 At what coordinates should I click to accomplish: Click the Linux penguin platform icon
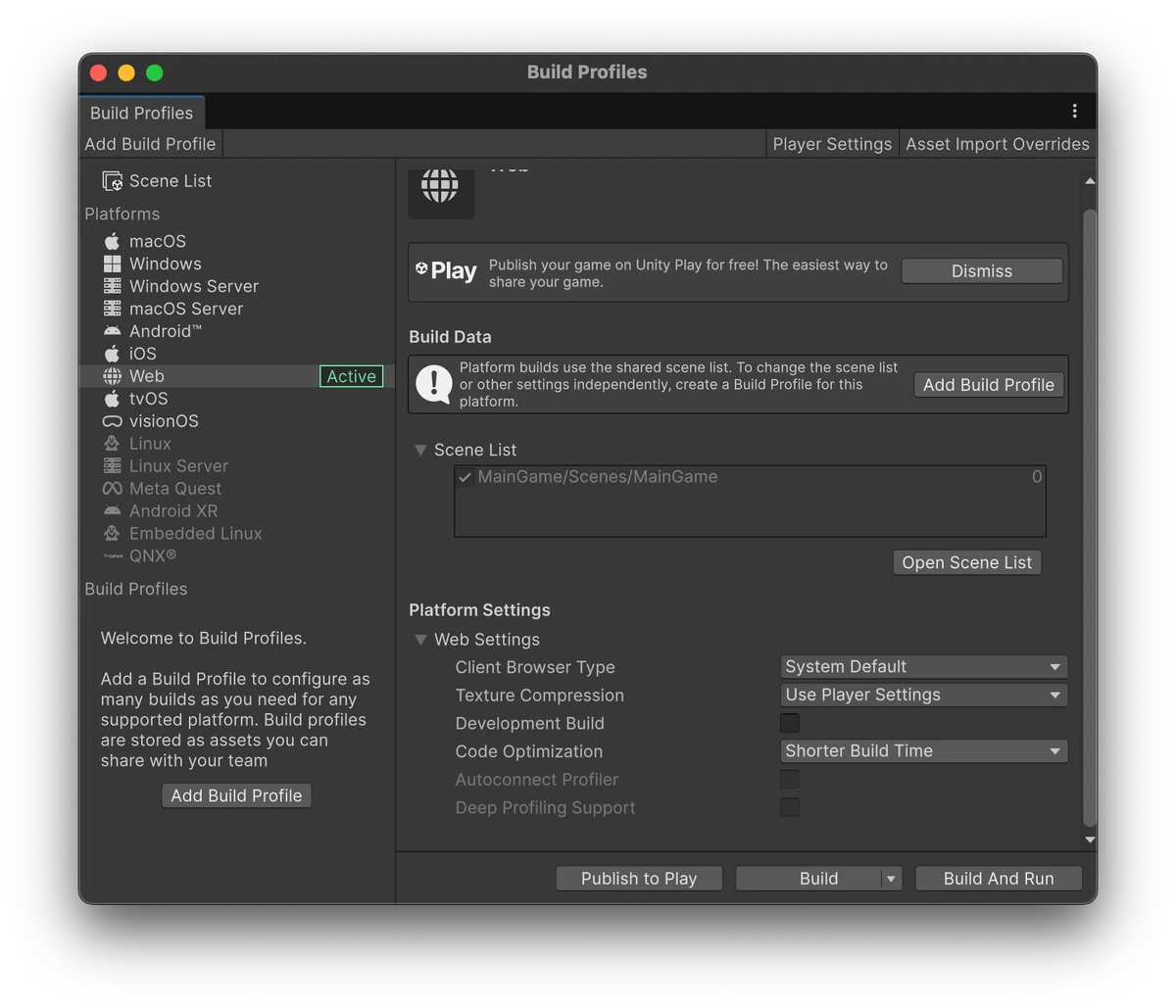coord(113,444)
